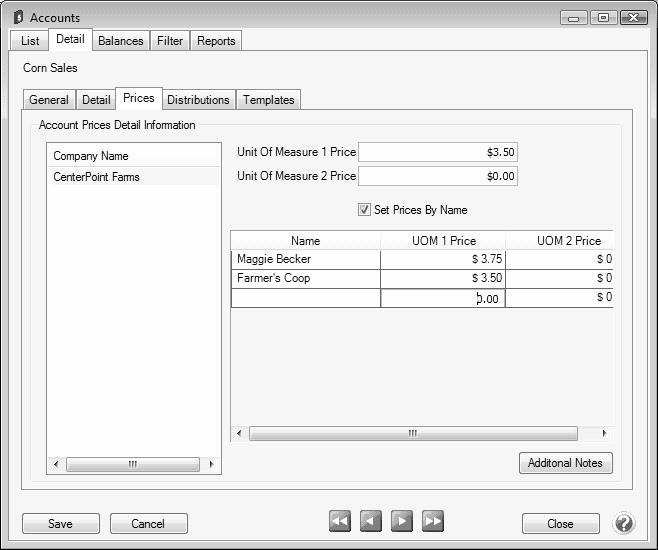Click the Accounts window title icon
The width and height of the screenshot is (658, 550).
point(18,17)
